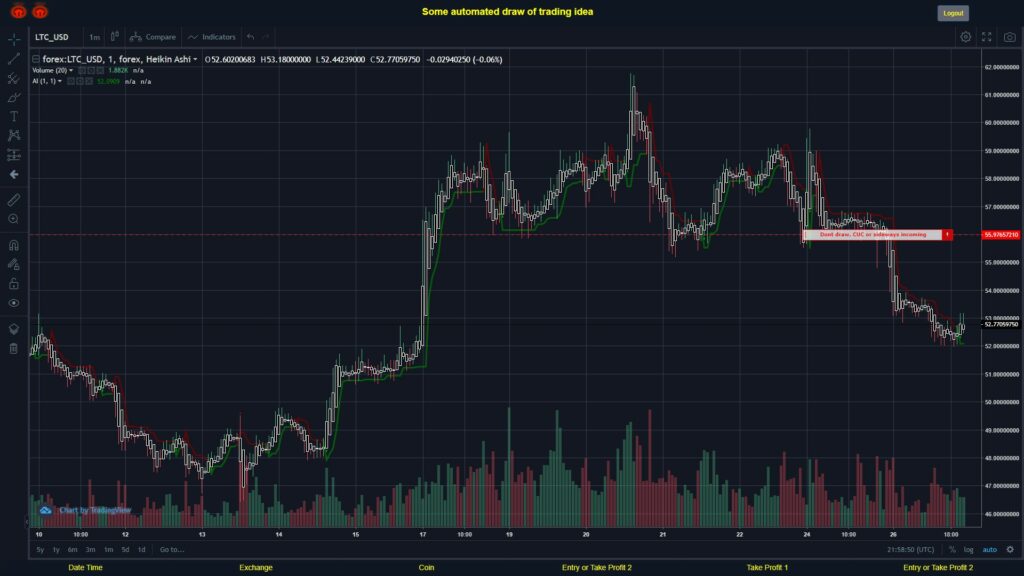Collapse the chart legend toggle

[36, 59]
